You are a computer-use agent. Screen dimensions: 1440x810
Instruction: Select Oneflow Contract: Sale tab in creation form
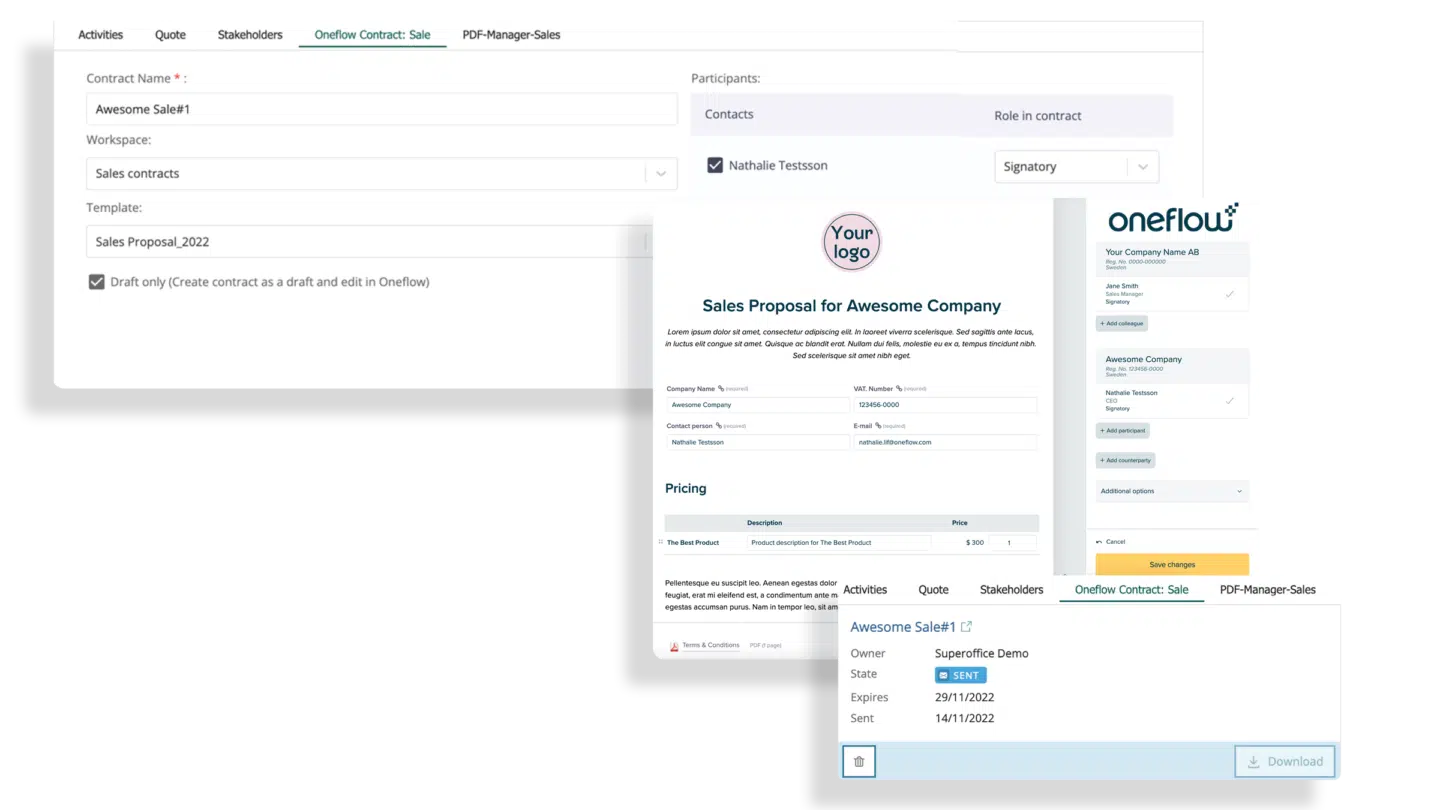tap(372, 35)
